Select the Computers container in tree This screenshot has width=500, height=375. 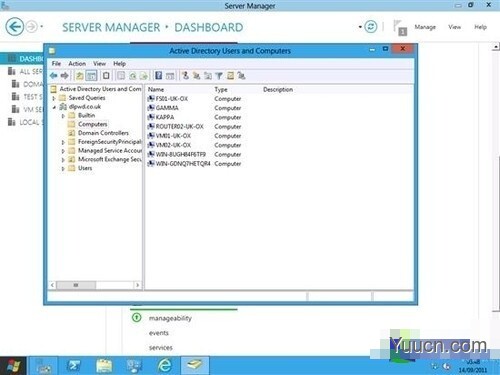(92, 124)
